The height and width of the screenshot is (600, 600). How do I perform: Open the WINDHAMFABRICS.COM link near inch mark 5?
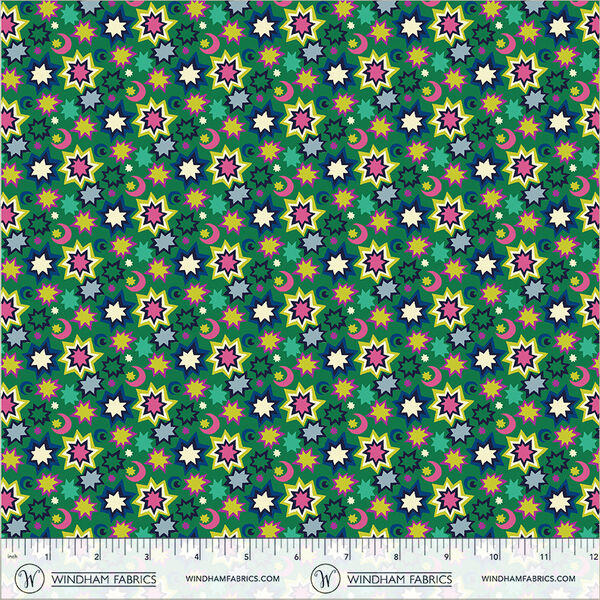click(x=232, y=579)
